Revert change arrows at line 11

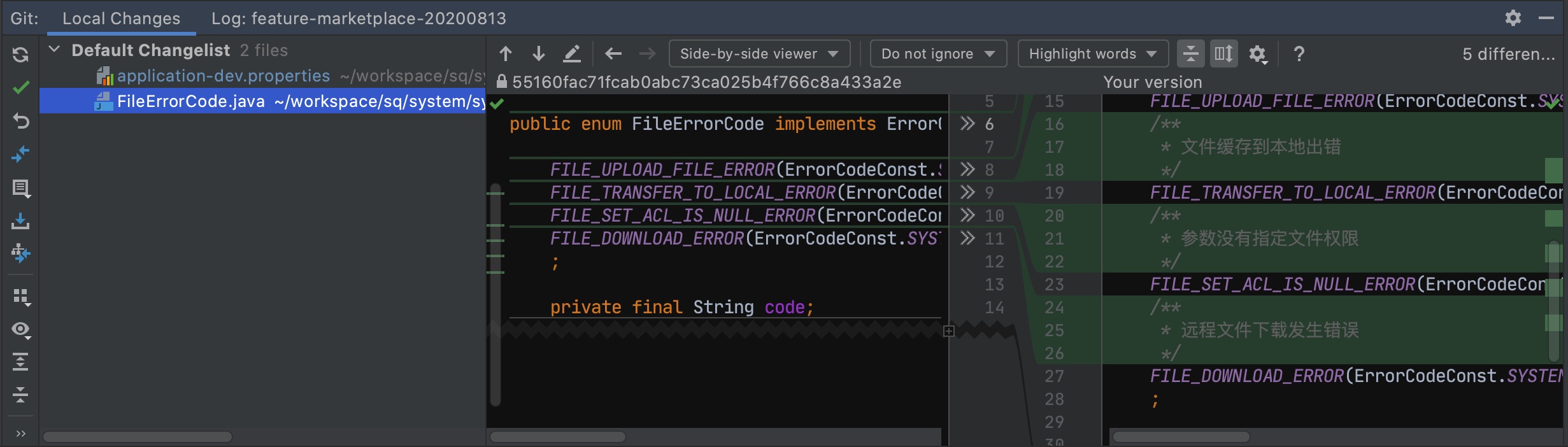967,238
